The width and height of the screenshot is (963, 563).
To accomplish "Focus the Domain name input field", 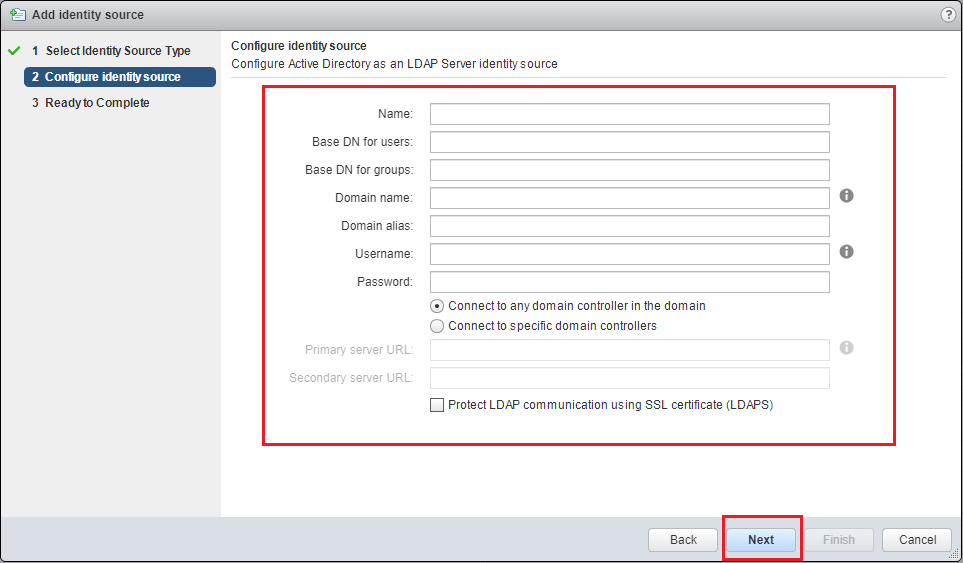I will [630, 198].
